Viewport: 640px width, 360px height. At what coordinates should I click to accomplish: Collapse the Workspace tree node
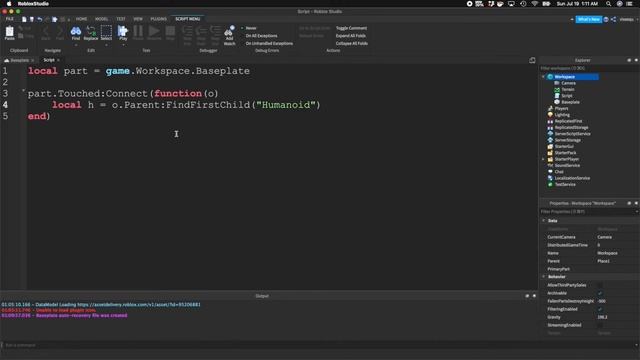543,77
